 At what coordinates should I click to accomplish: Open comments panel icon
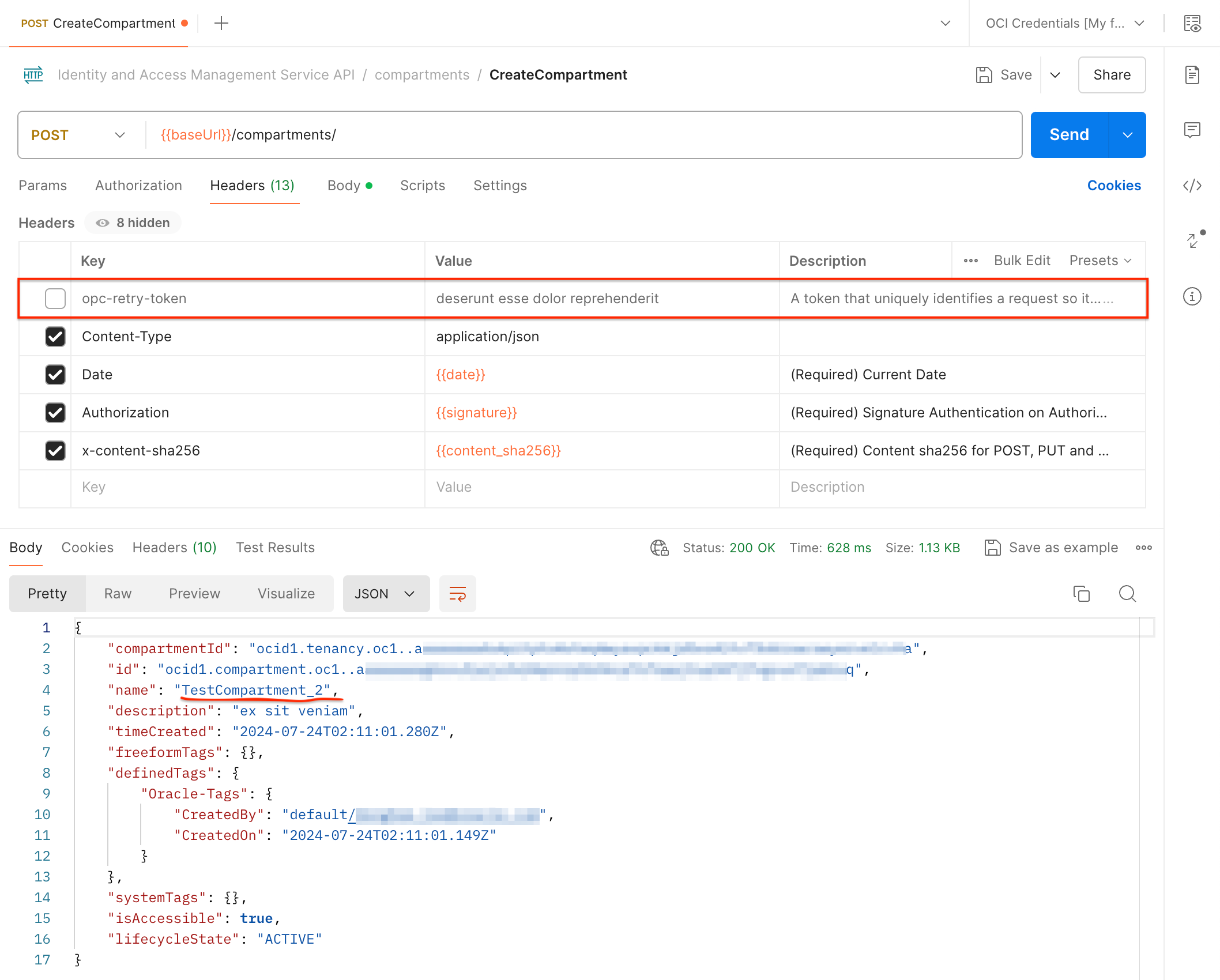pos(1192,130)
